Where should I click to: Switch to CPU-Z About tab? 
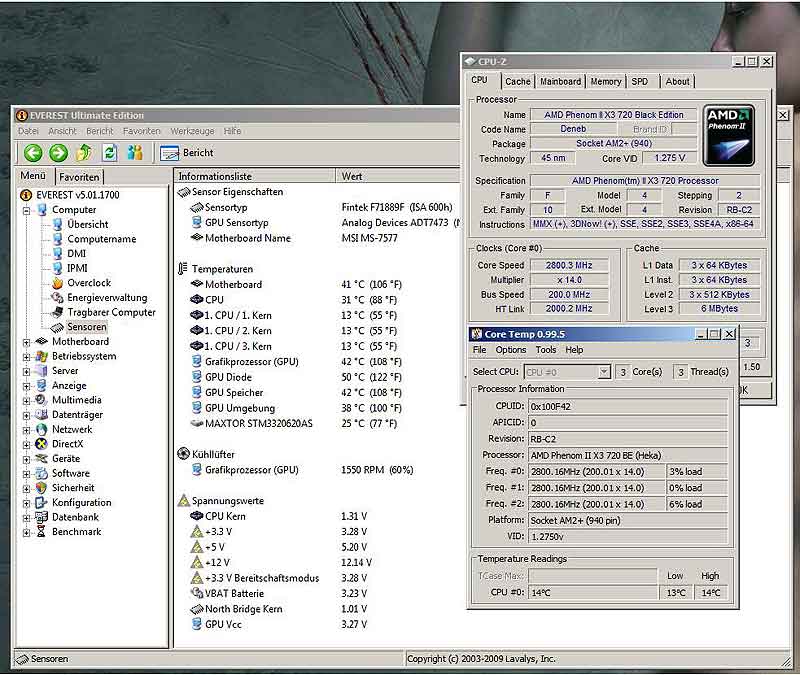[x=677, y=81]
